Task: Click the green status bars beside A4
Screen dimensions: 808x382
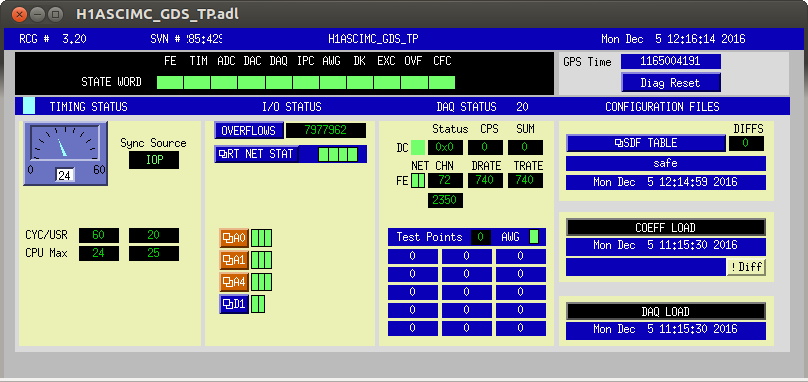Action: tap(261, 282)
